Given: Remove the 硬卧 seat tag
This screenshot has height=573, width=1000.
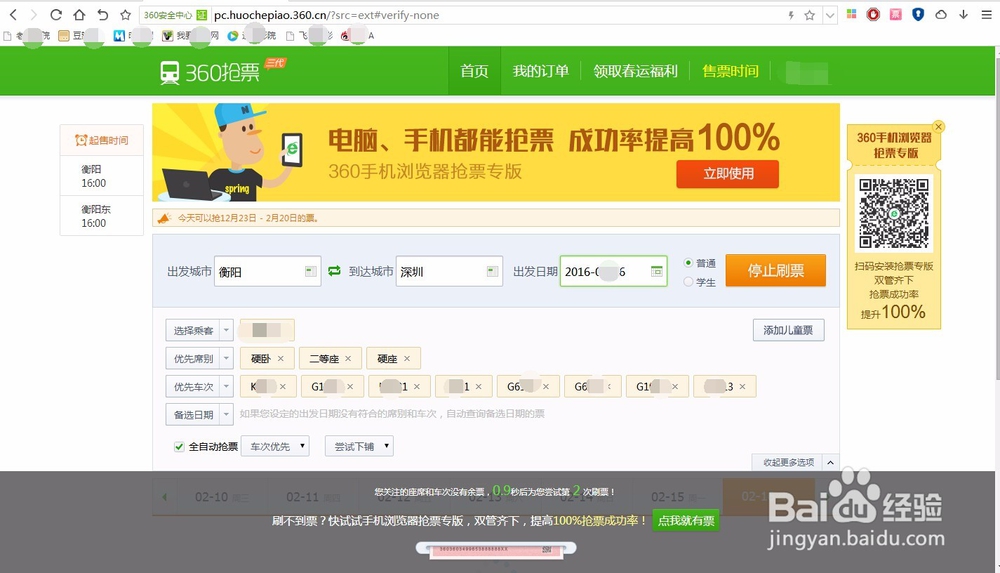Looking at the screenshot, I should click(x=281, y=359).
